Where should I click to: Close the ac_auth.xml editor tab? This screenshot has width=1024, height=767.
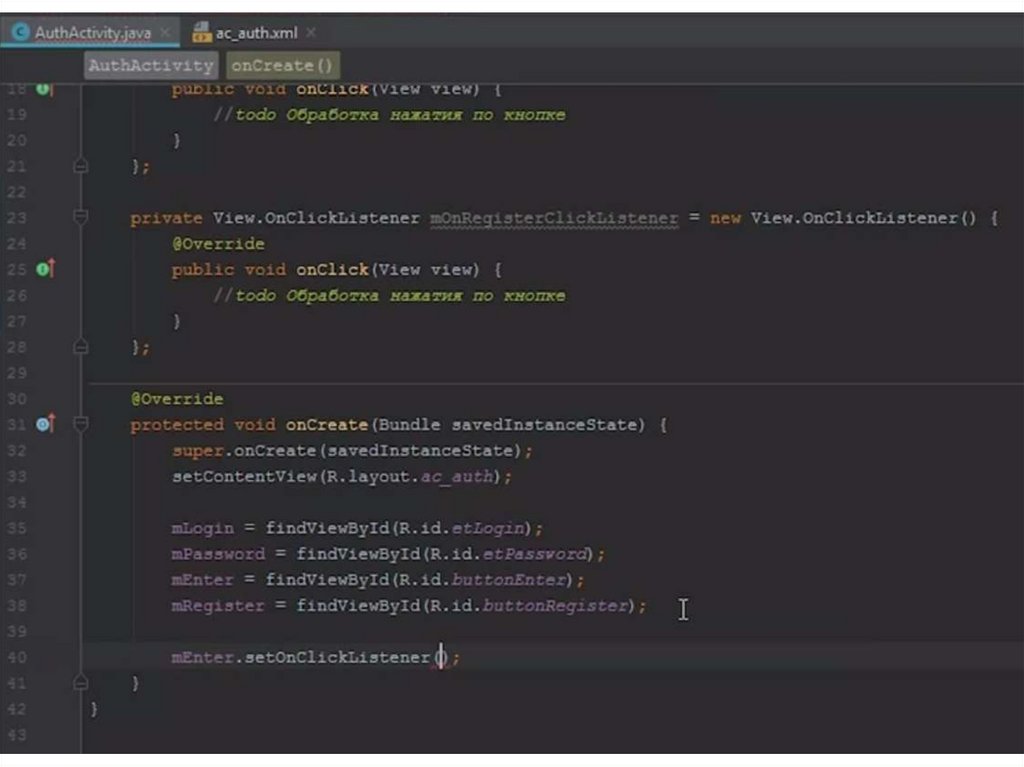point(311,33)
